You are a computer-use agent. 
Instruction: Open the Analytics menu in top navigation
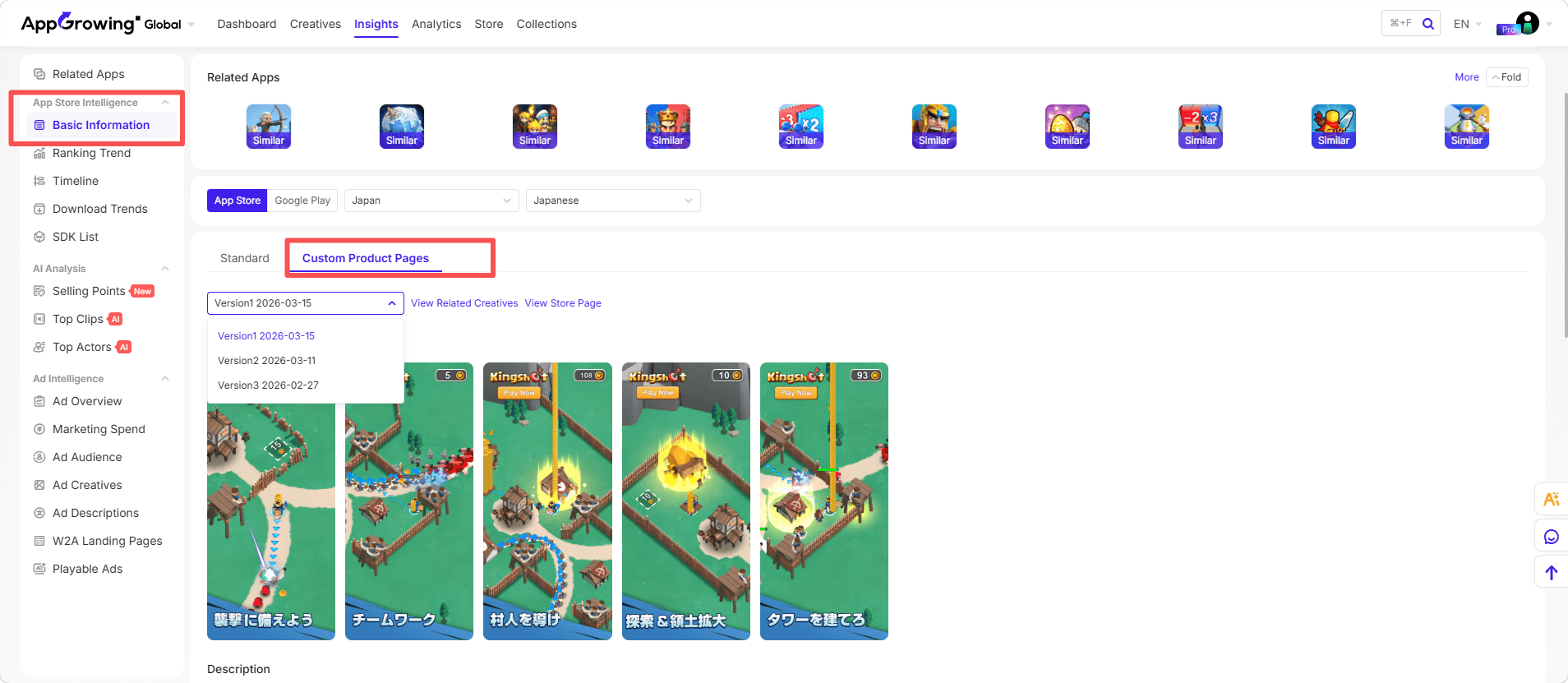436,24
